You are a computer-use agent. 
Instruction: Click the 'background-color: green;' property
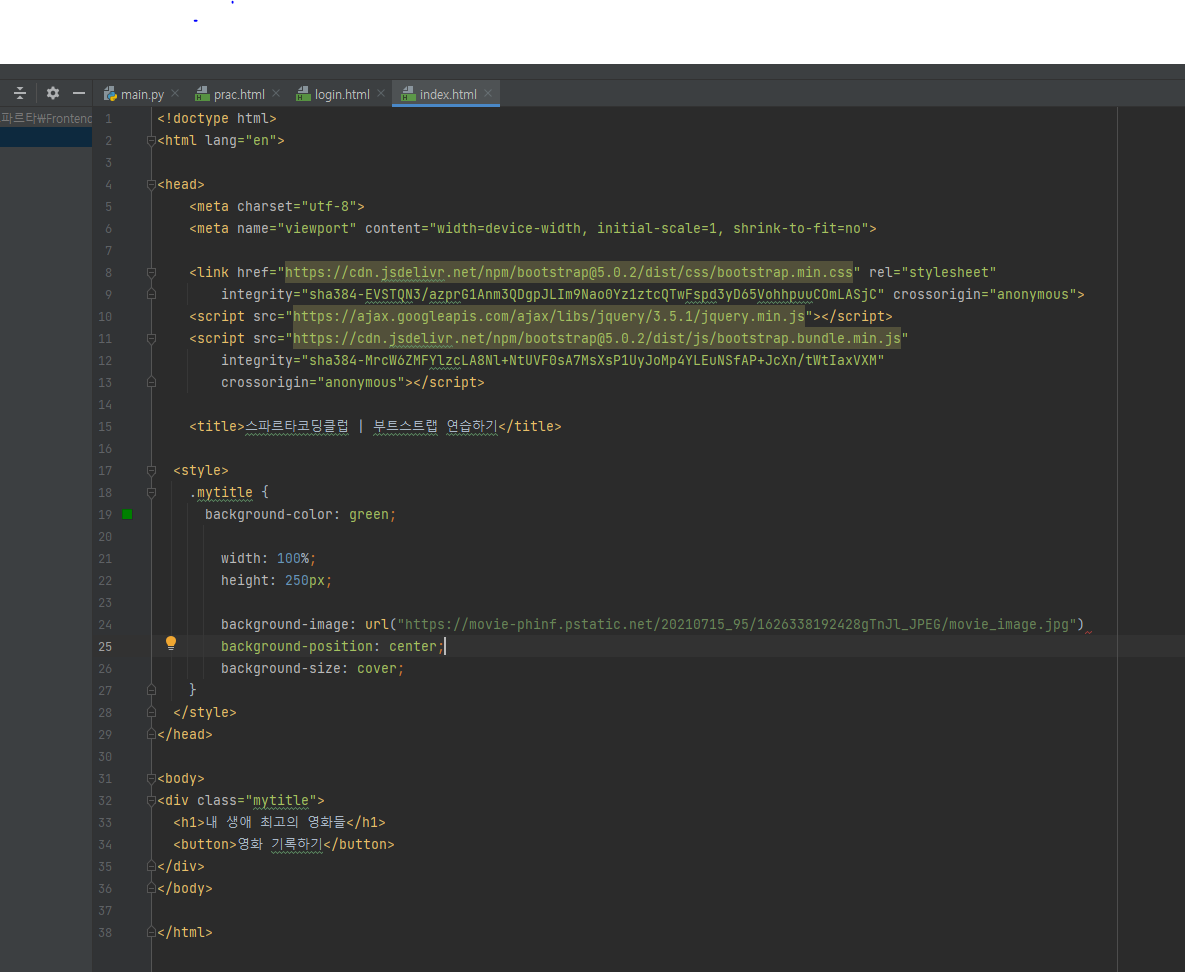pyautogui.click(x=300, y=515)
